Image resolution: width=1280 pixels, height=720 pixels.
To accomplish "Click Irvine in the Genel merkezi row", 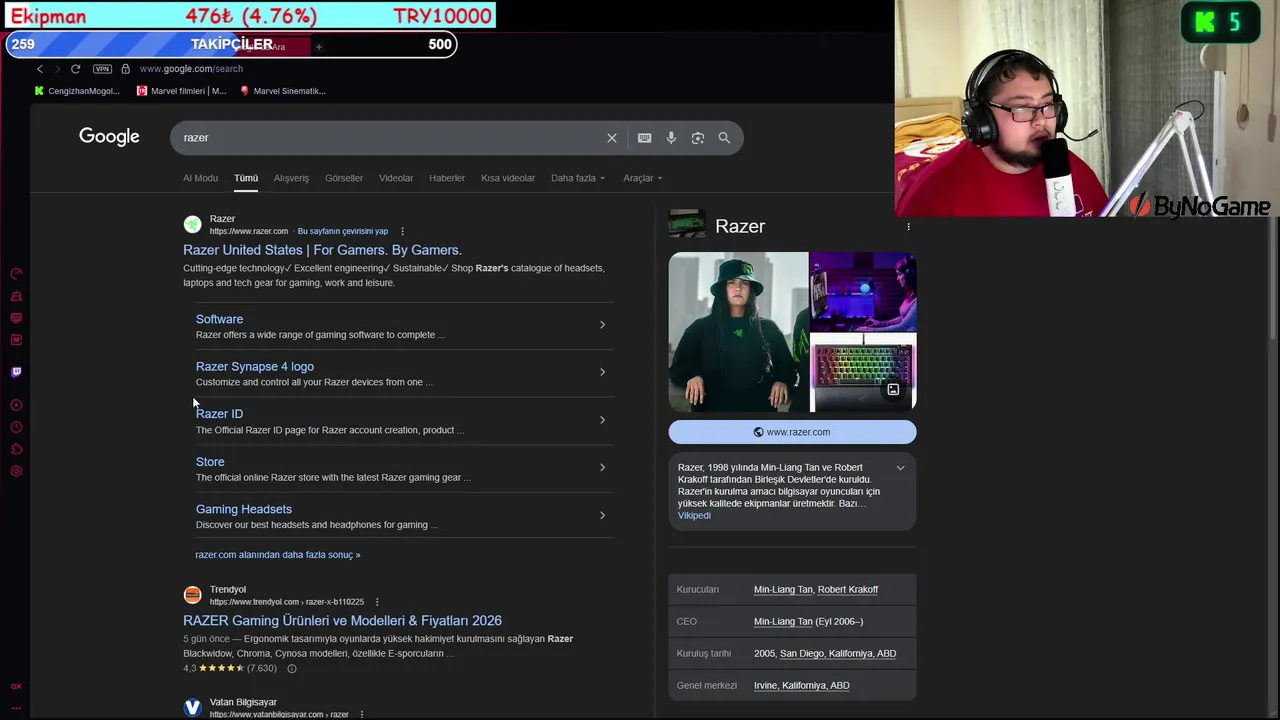I will pos(766,686).
